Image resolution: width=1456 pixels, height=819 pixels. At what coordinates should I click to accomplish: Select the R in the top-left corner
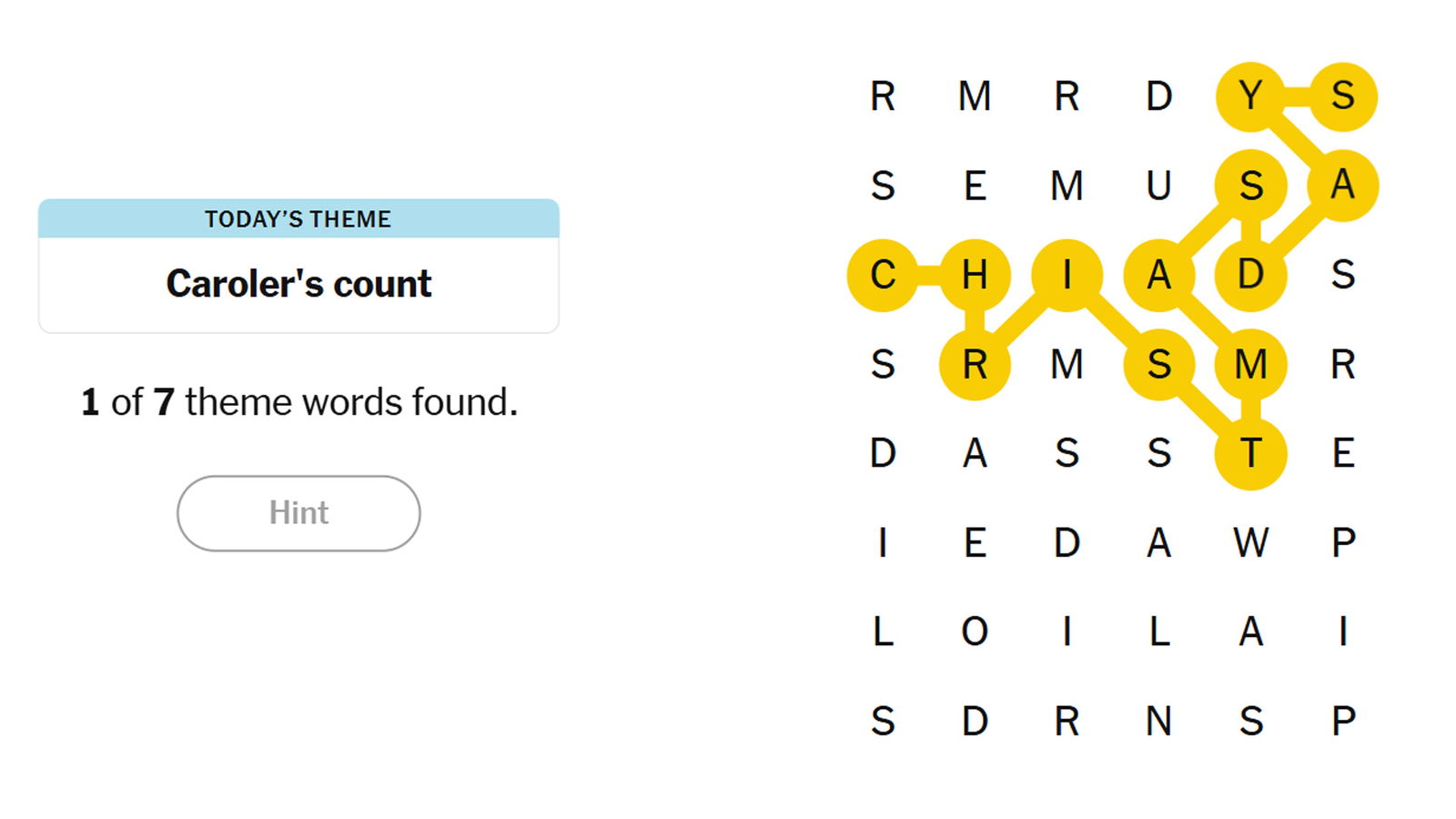[x=883, y=96]
